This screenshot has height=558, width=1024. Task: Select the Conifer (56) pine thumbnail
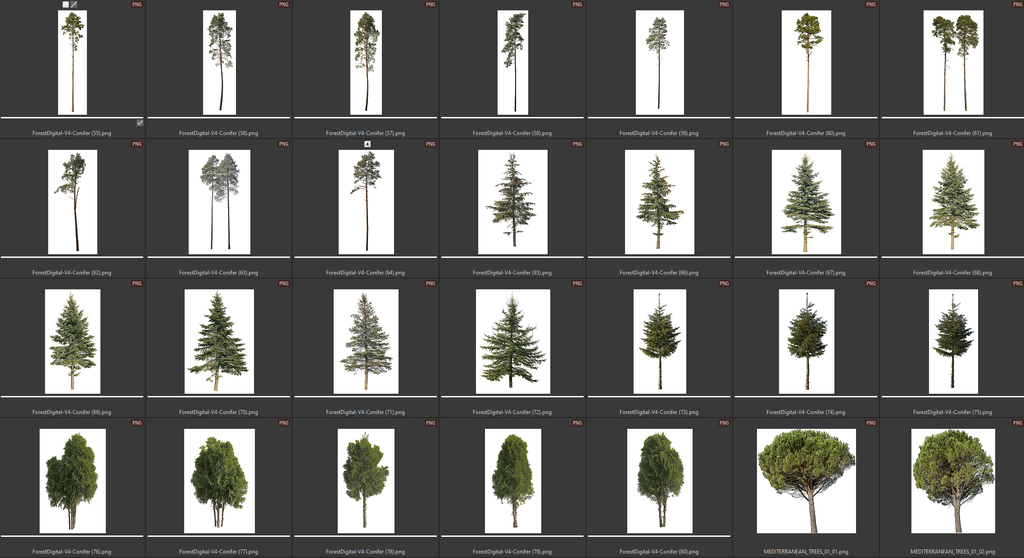click(x=219, y=62)
